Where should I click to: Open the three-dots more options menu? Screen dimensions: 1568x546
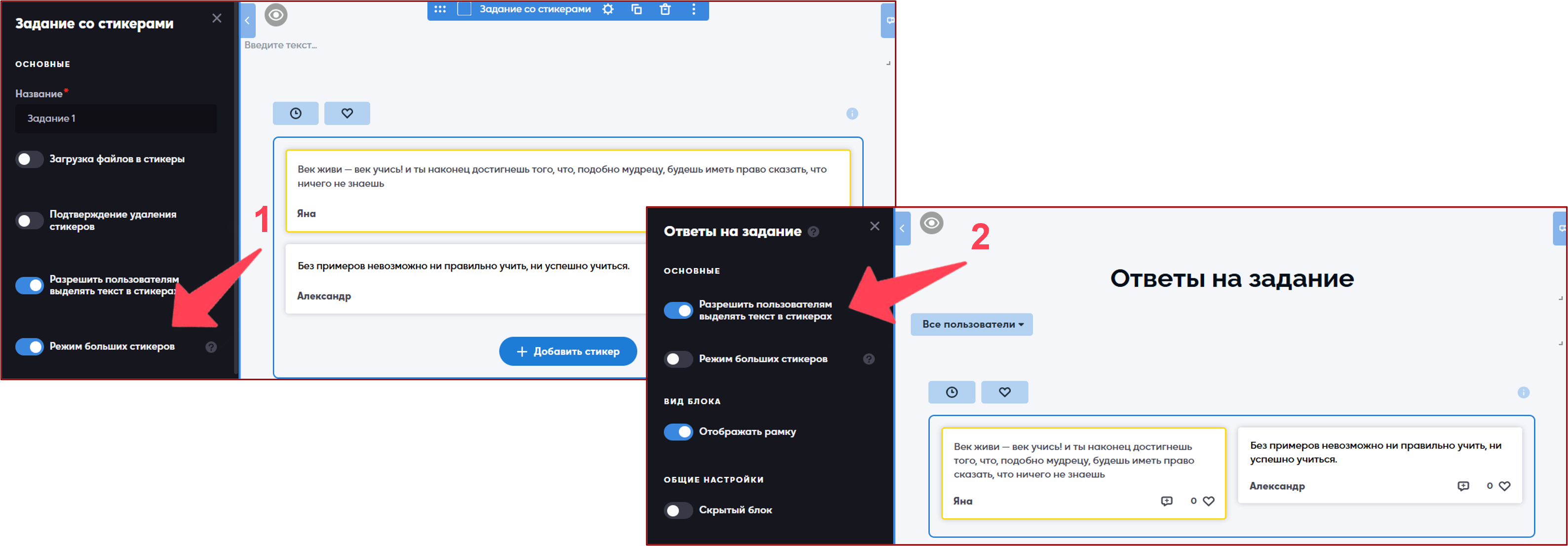tap(693, 9)
